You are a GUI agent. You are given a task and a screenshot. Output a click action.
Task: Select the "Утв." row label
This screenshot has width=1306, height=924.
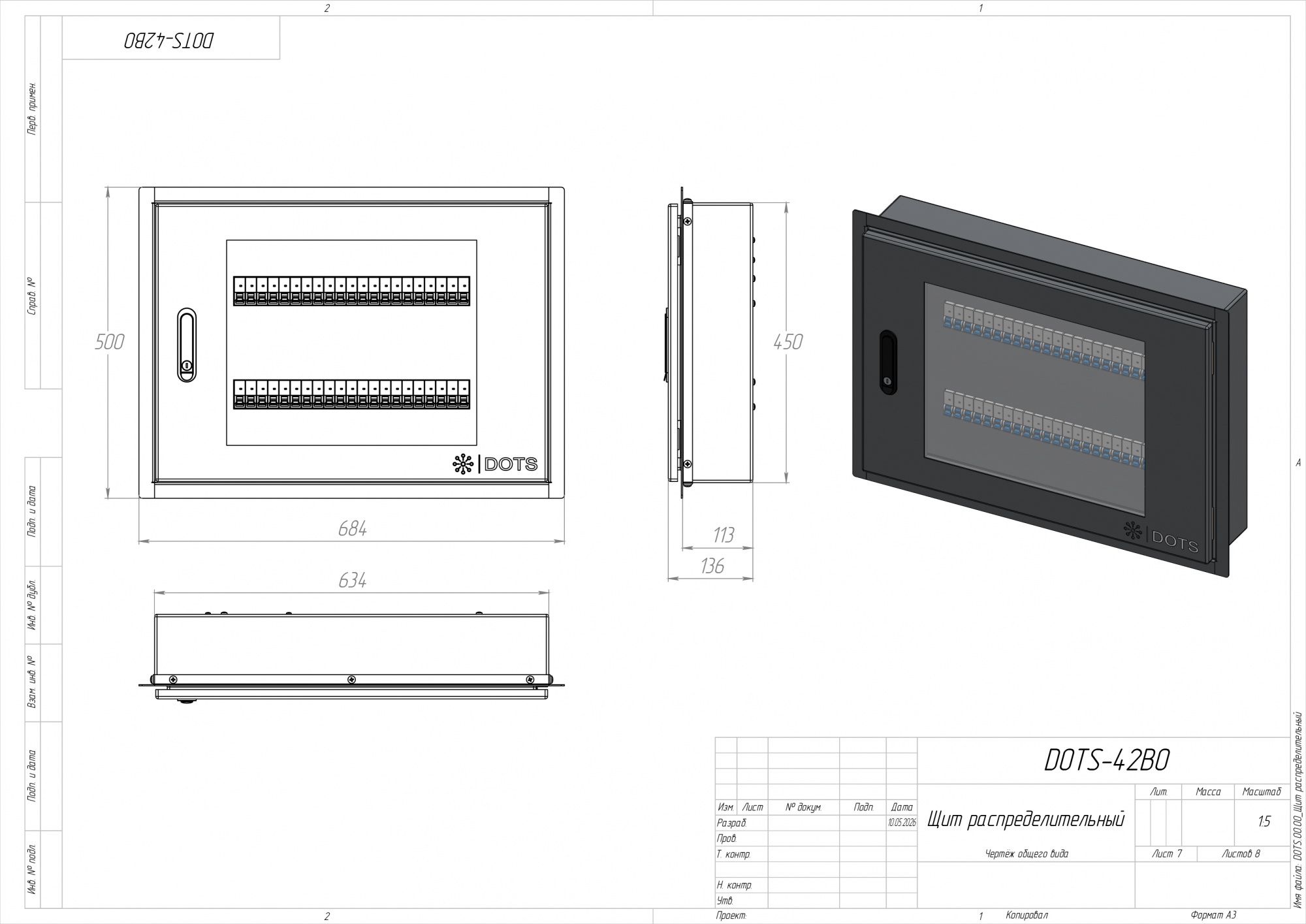click(725, 901)
